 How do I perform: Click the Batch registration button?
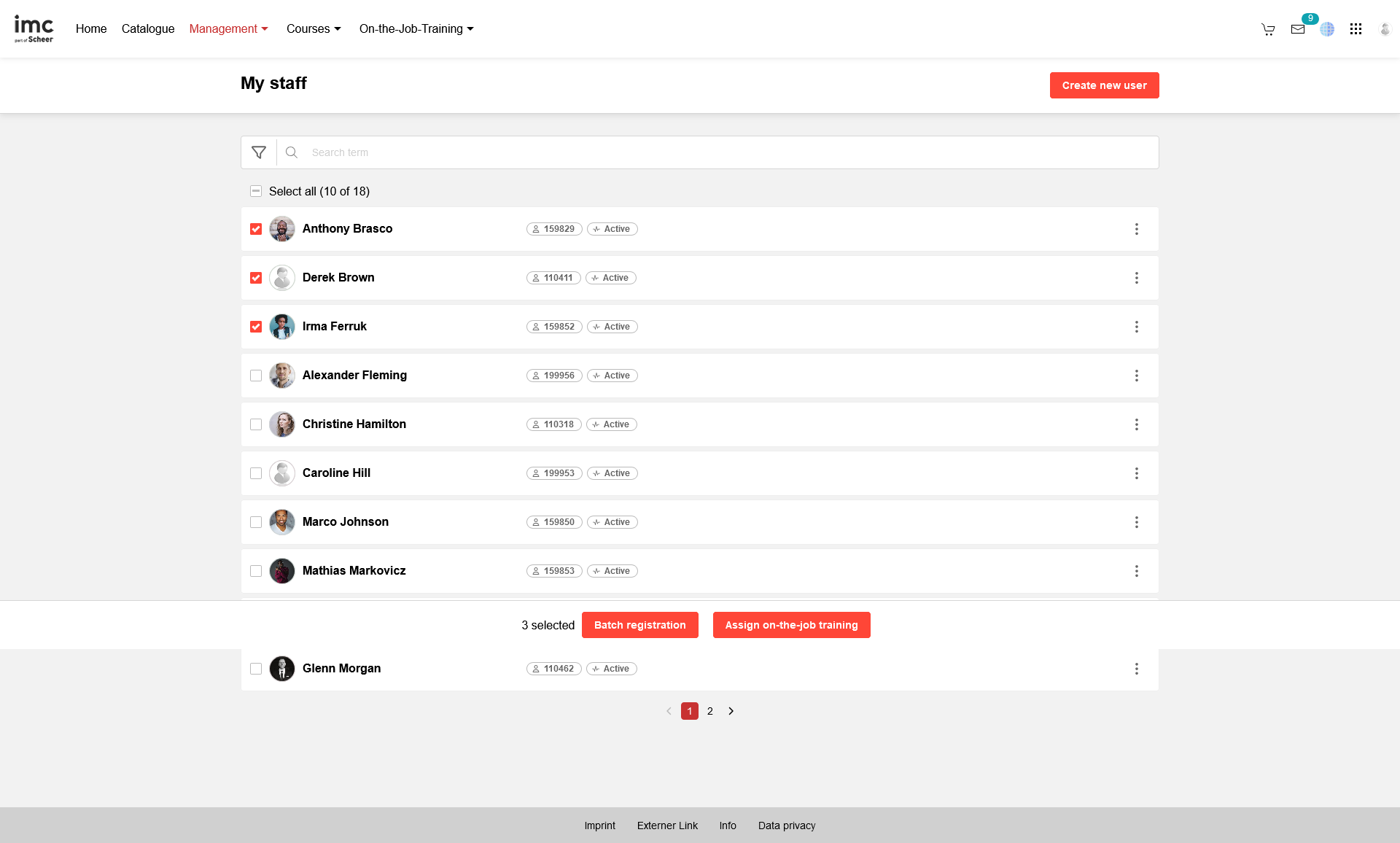[x=639, y=625]
